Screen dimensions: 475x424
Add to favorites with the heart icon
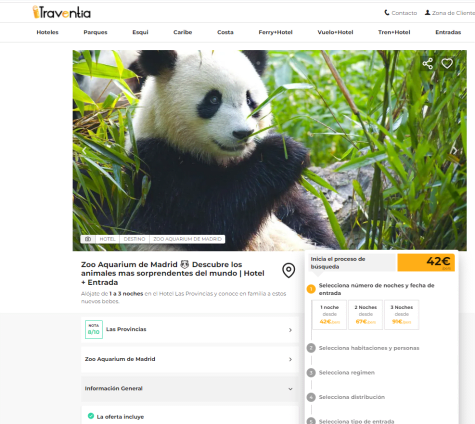point(447,63)
